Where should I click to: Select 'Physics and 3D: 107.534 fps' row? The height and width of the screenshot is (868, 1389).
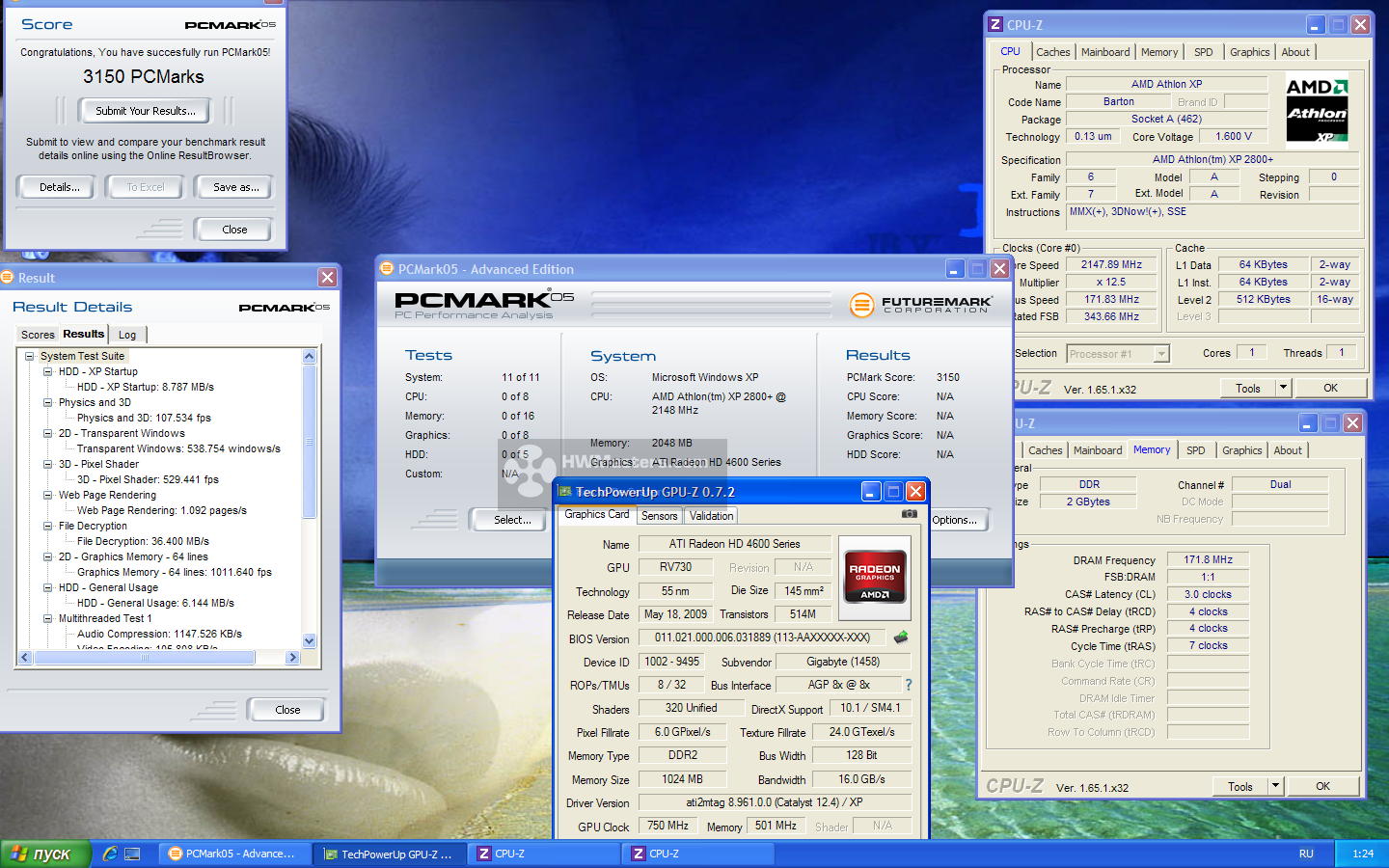pos(144,418)
